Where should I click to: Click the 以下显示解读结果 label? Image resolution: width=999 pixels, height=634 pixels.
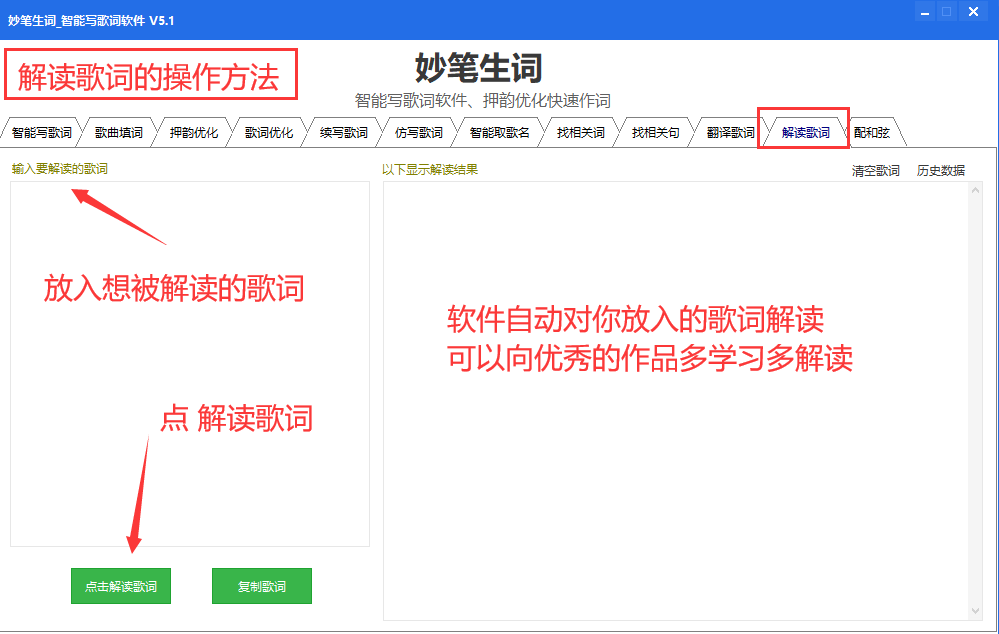pyautogui.click(x=430, y=169)
